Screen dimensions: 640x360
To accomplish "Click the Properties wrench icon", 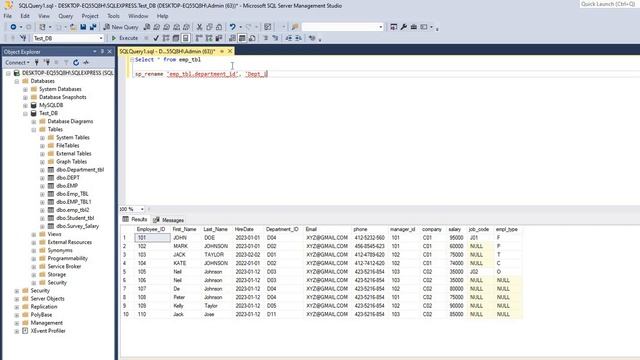I will [404, 27].
